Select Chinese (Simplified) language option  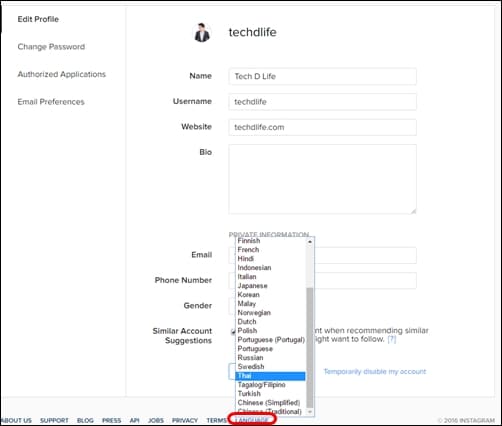pos(270,403)
